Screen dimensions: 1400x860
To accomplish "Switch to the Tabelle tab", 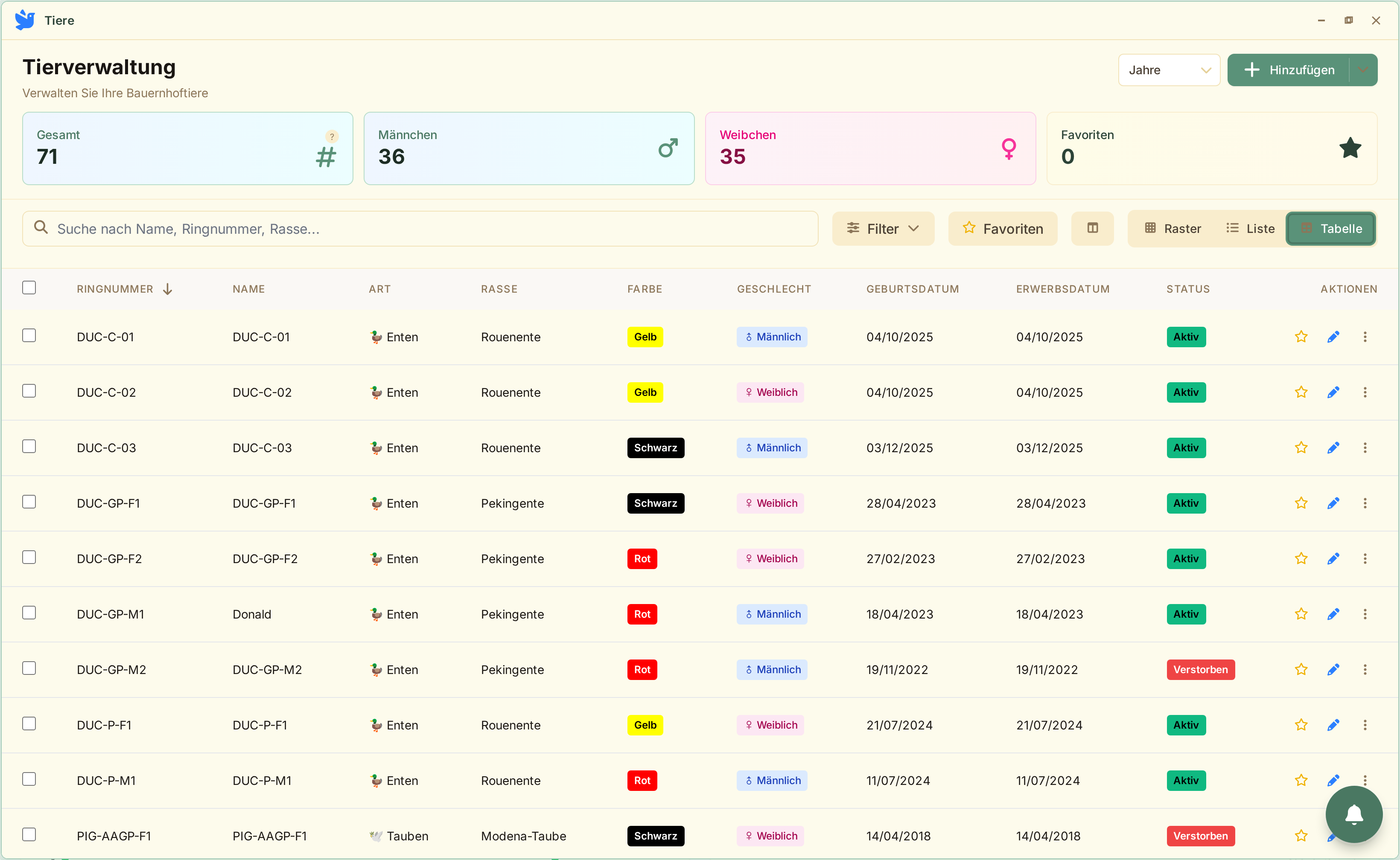I will click(x=1330, y=229).
